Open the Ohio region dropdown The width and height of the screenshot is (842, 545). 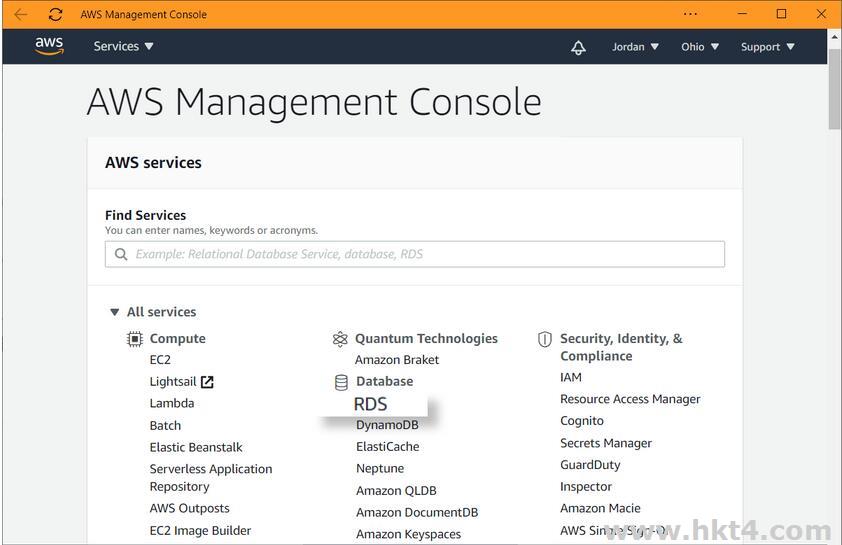coord(700,47)
